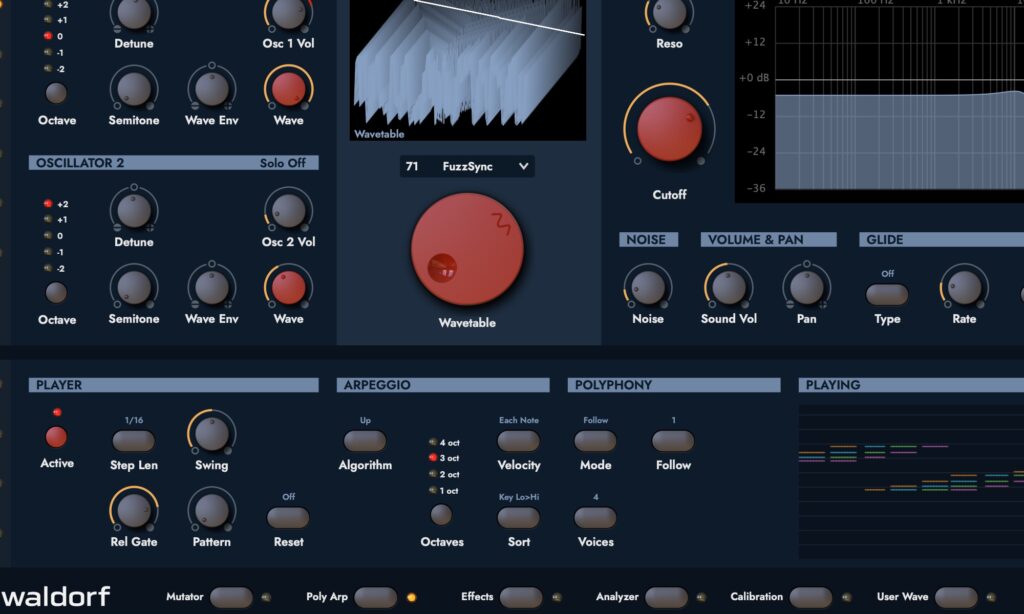Open the Glide Type selector
Screen dimensions: 1024x614
click(x=887, y=295)
